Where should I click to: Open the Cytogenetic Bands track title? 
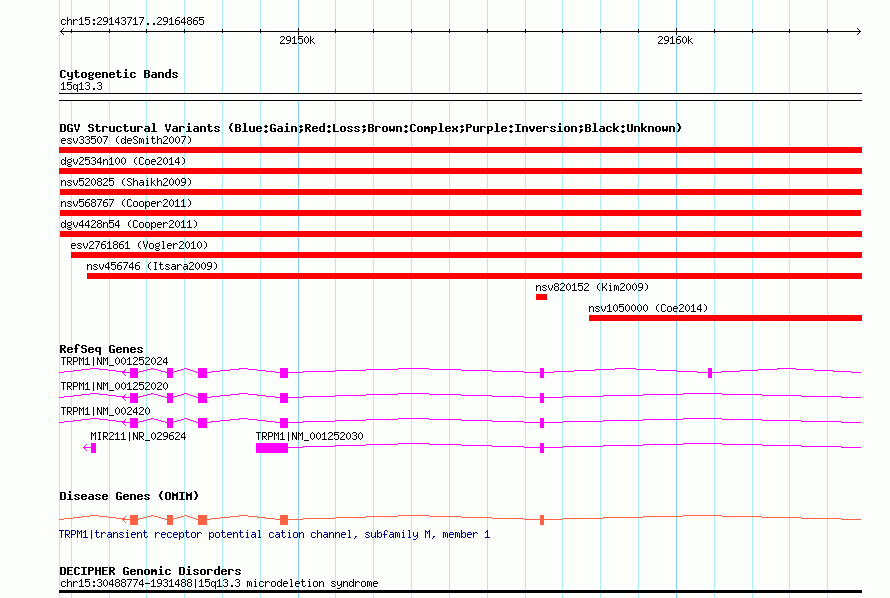[119, 74]
